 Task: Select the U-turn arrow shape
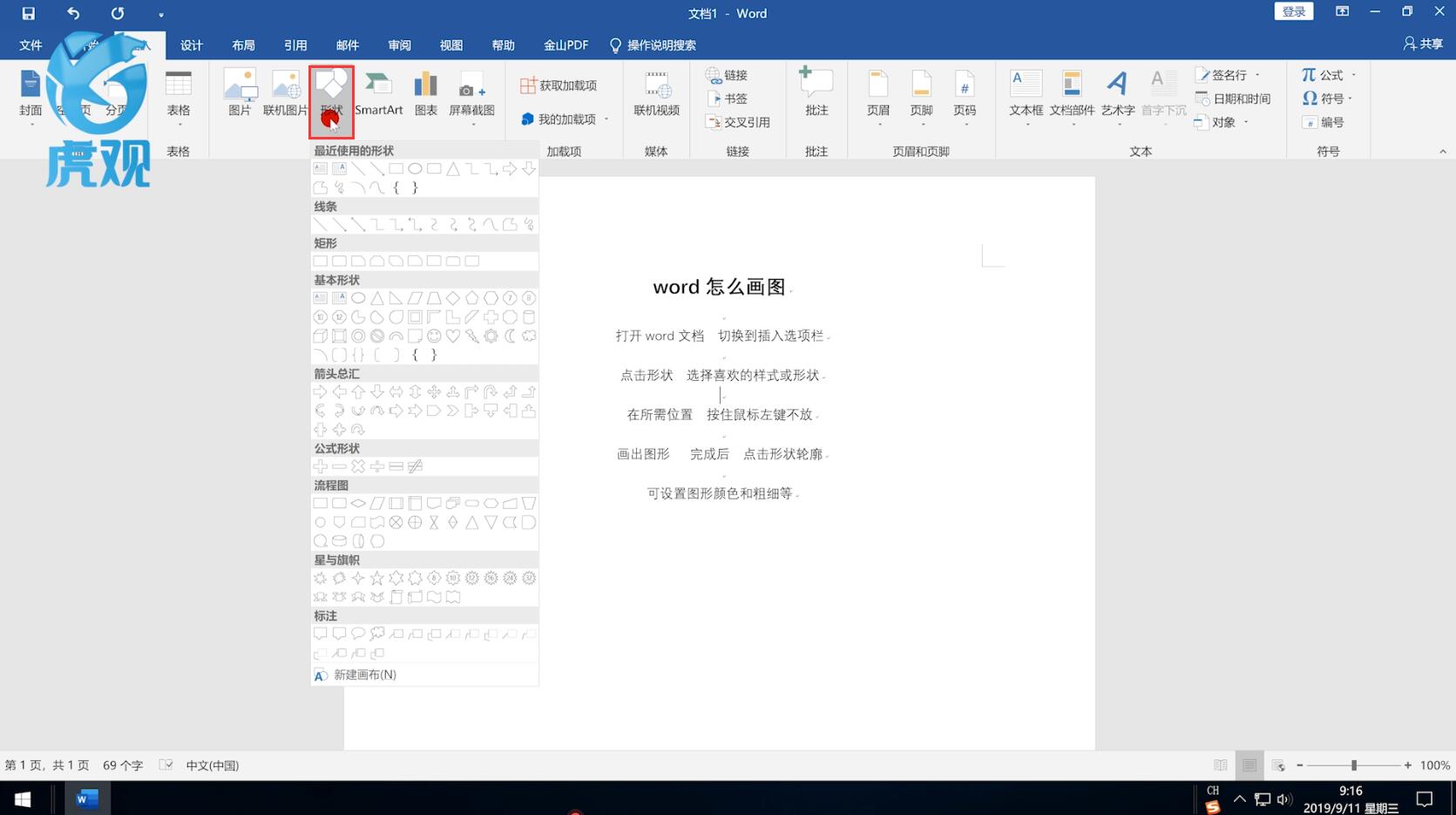tap(491, 392)
